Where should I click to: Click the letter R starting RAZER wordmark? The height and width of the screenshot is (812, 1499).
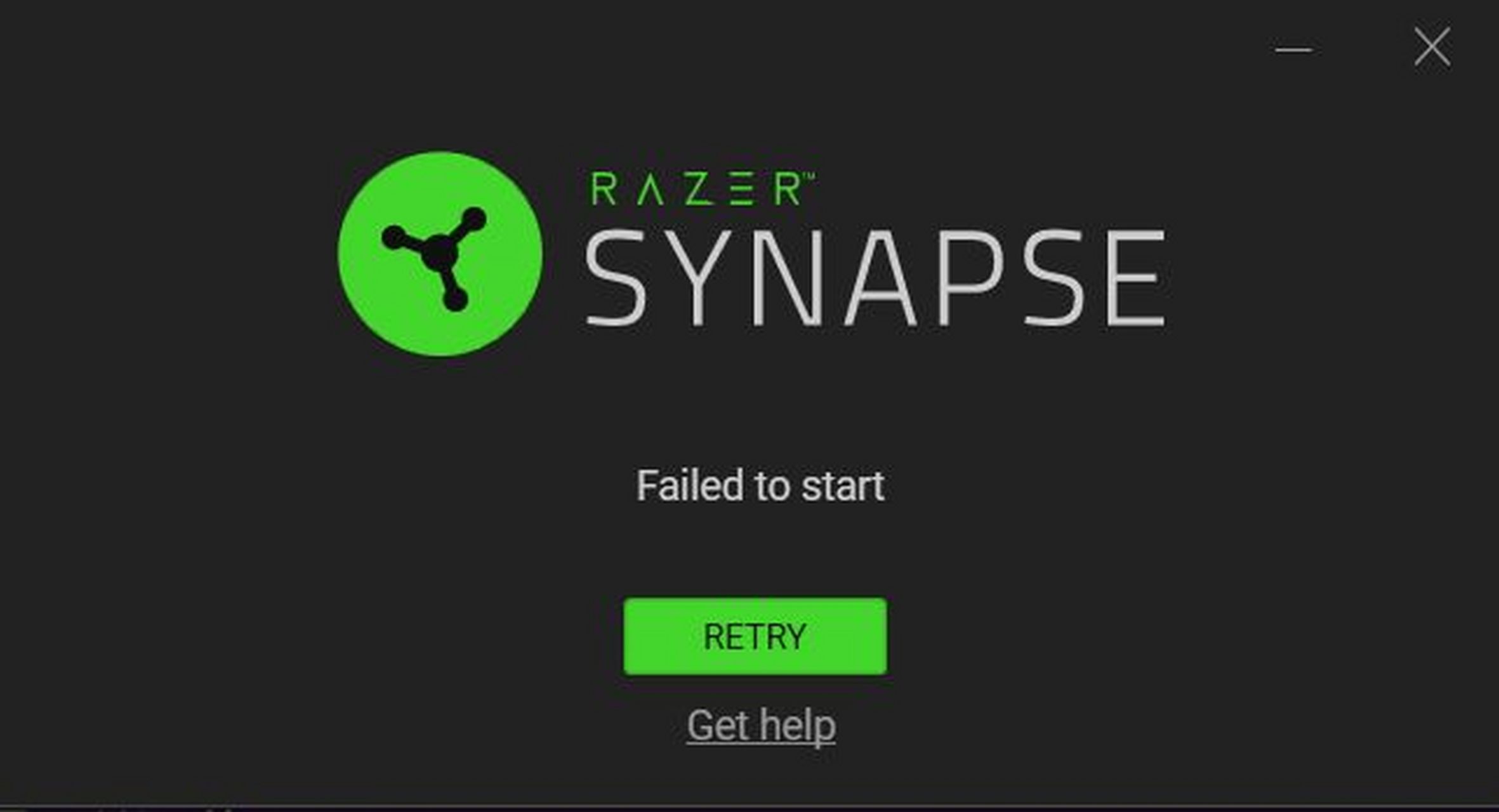(x=603, y=189)
